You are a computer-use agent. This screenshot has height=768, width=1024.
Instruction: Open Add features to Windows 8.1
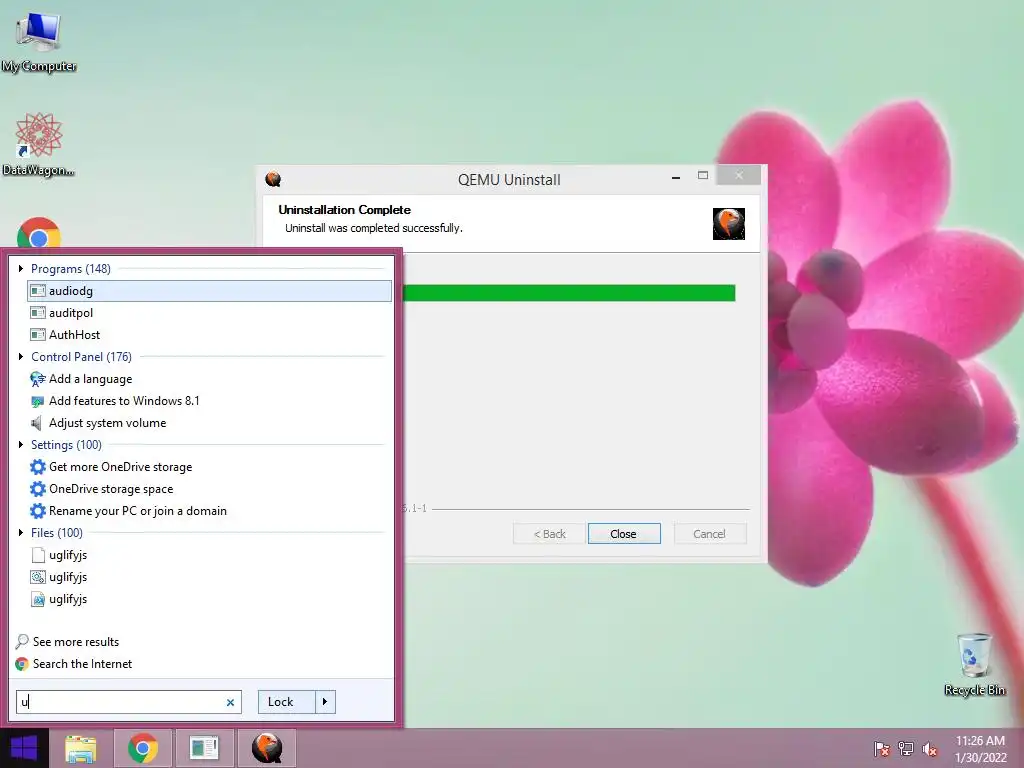[210, 400]
